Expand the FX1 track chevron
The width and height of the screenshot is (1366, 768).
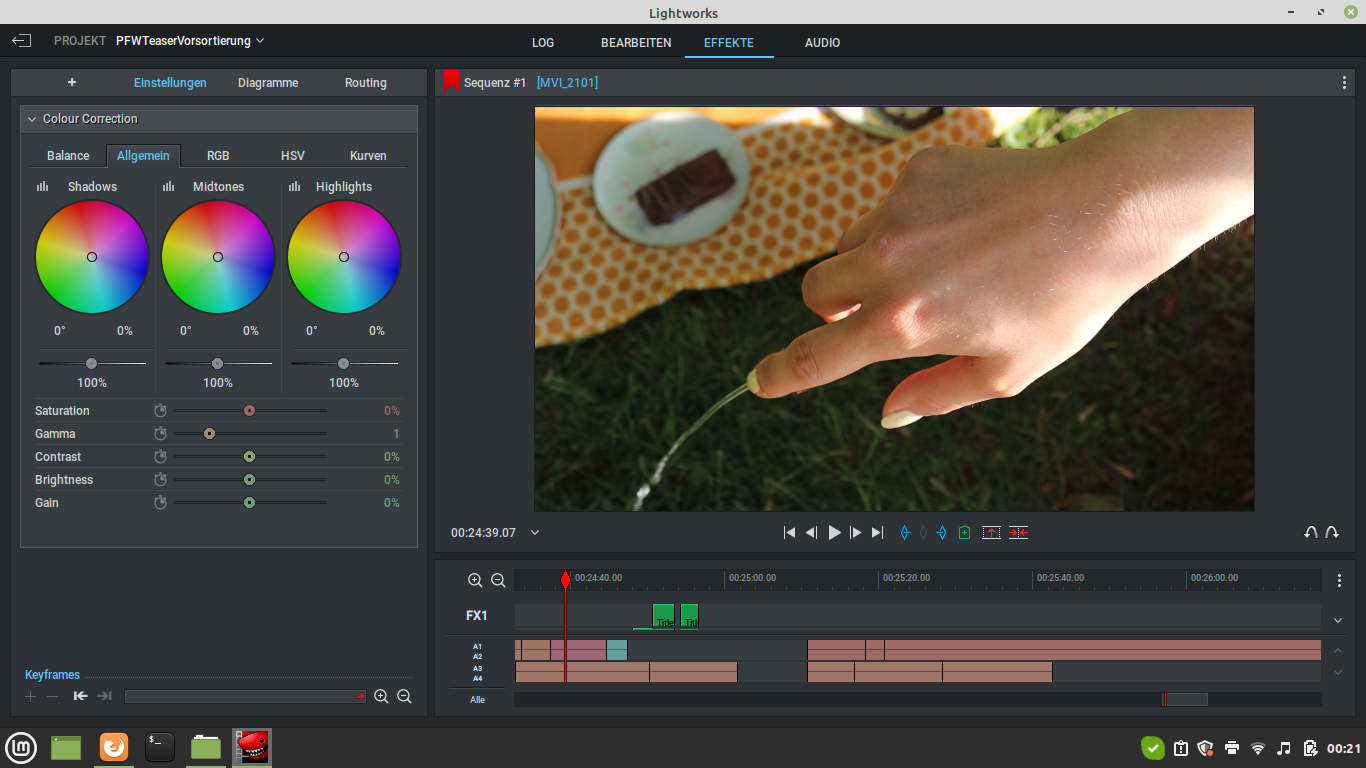(x=1338, y=621)
